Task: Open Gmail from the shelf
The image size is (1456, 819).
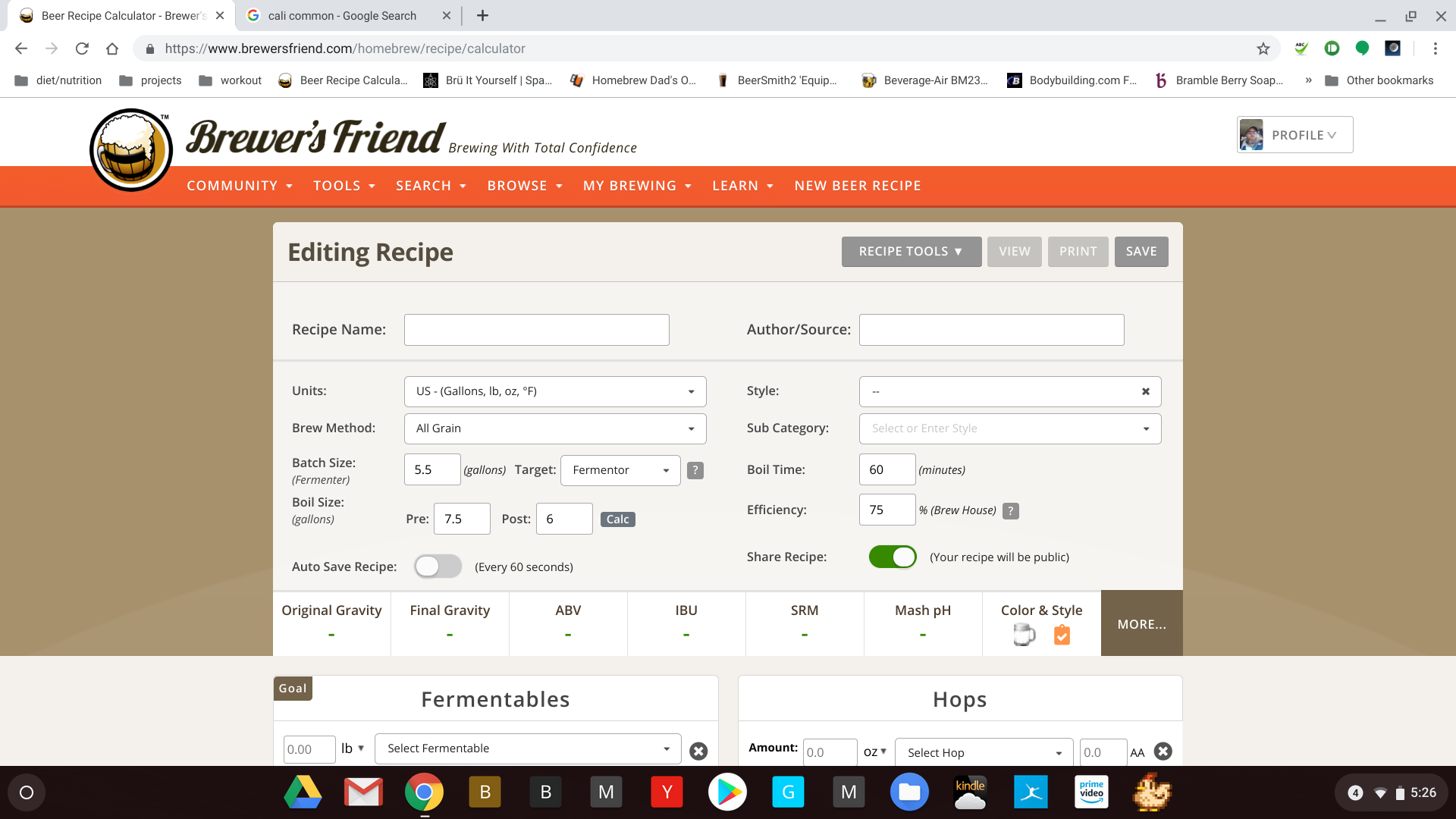Action: point(363,792)
